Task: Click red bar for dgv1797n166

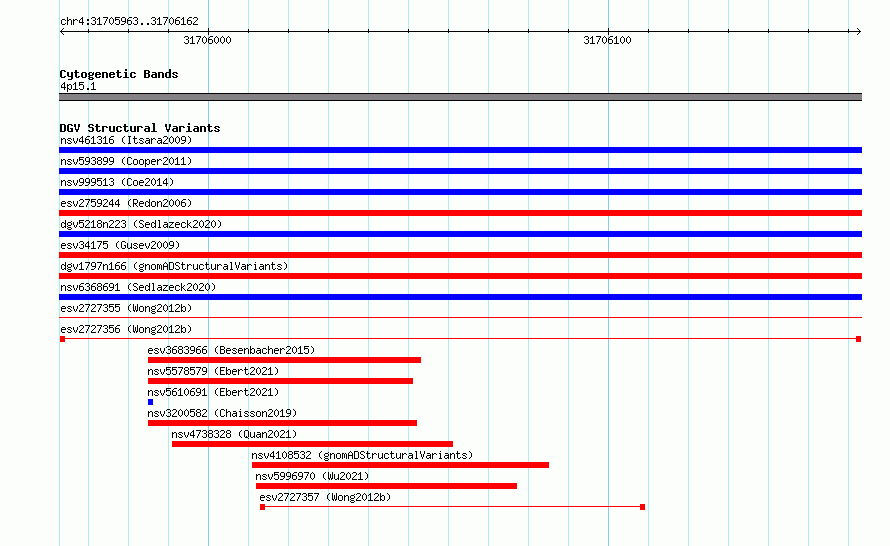Action: (x=460, y=276)
